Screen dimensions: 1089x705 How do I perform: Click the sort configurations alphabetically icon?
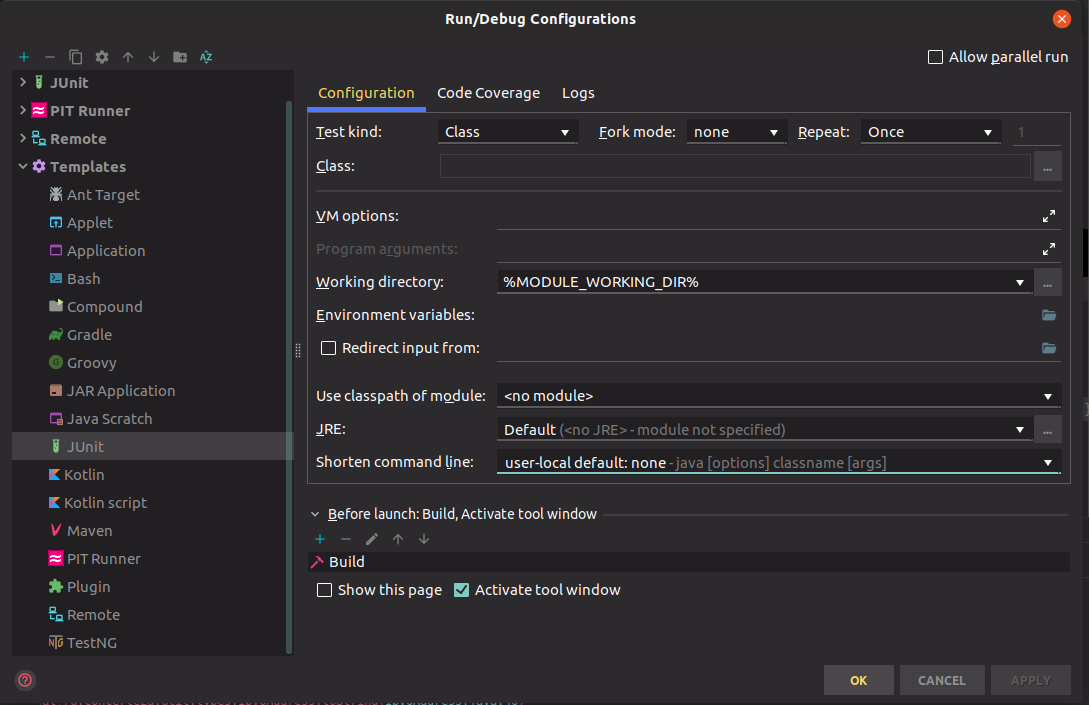point(206,57)
